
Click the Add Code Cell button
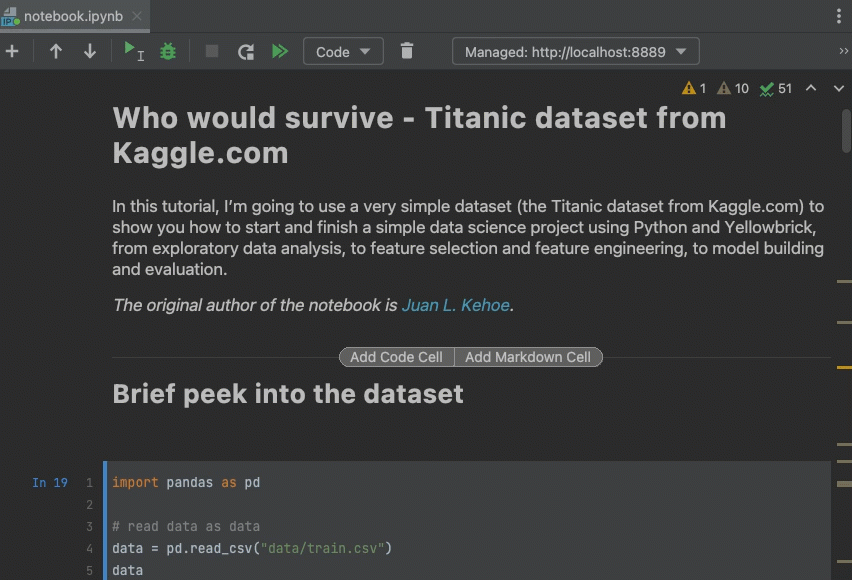pyautogui.click(x=396, y=357)
